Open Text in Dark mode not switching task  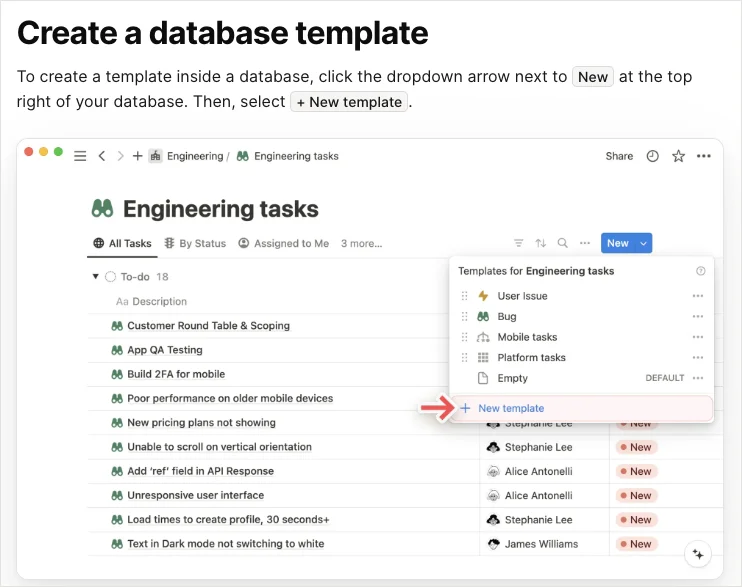coord(226,543)
